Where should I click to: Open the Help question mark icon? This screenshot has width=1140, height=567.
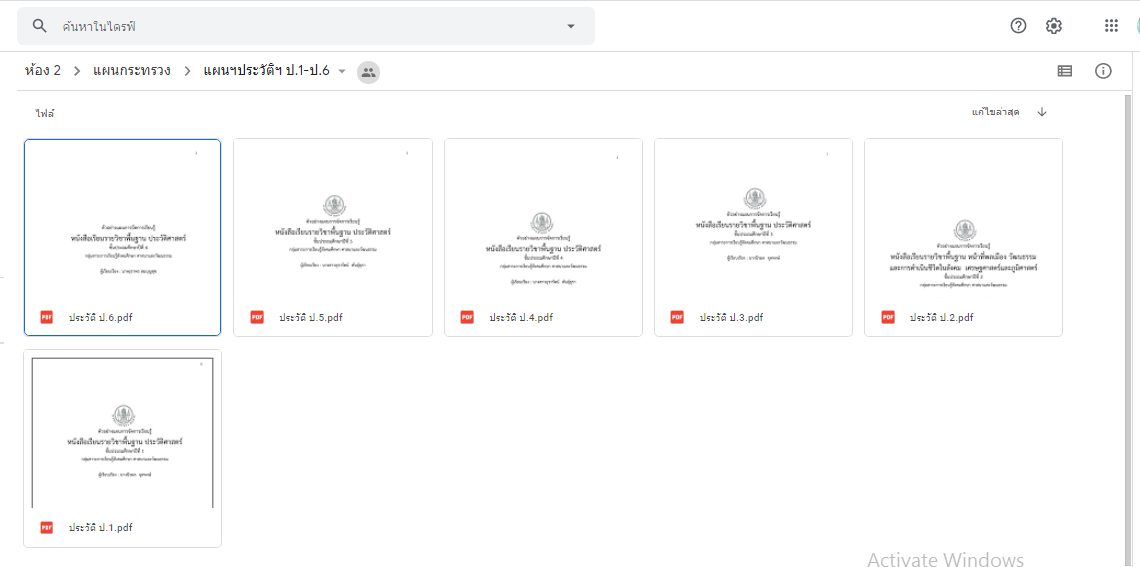(1018, 26)
